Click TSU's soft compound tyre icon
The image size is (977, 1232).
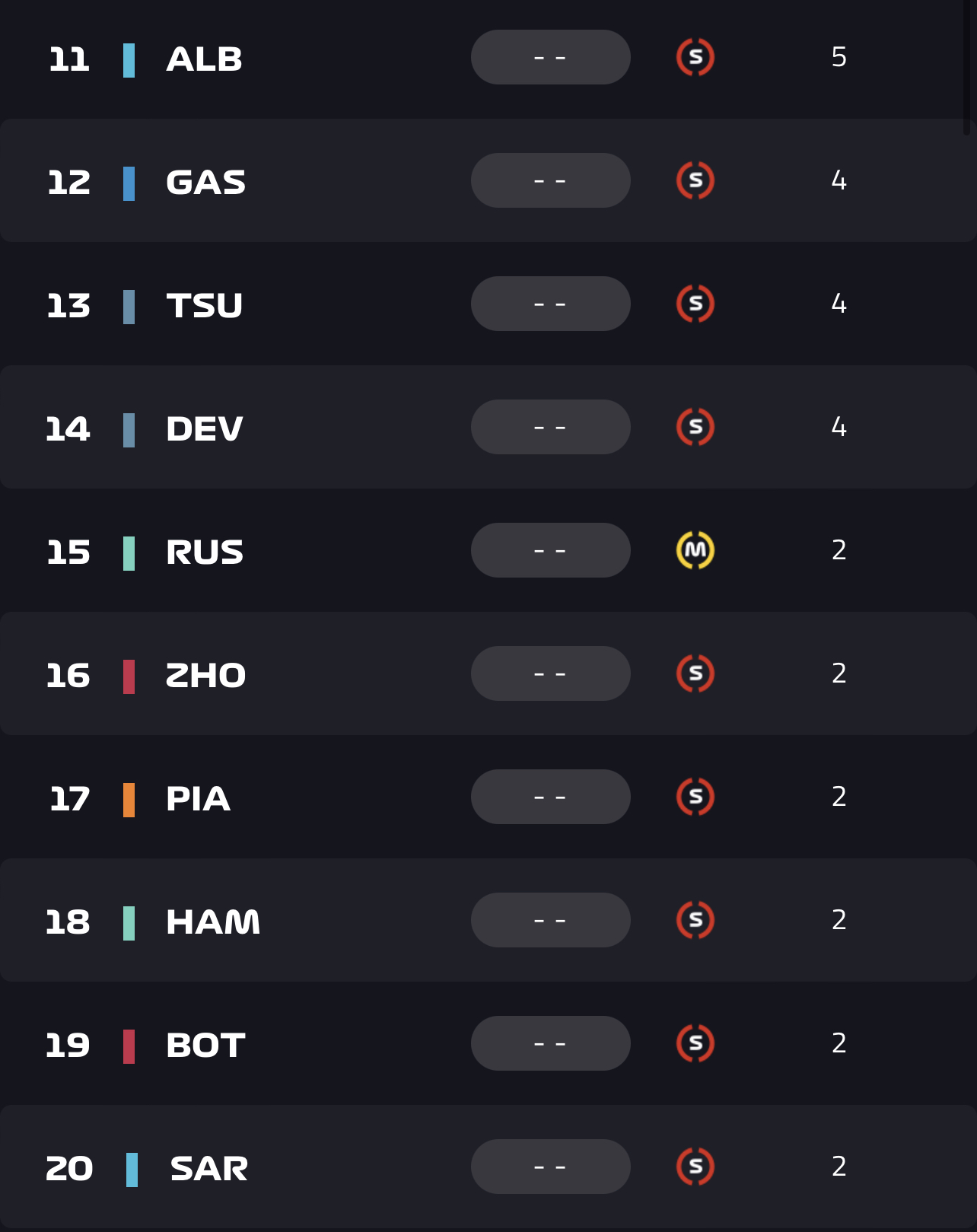[695, 304]
